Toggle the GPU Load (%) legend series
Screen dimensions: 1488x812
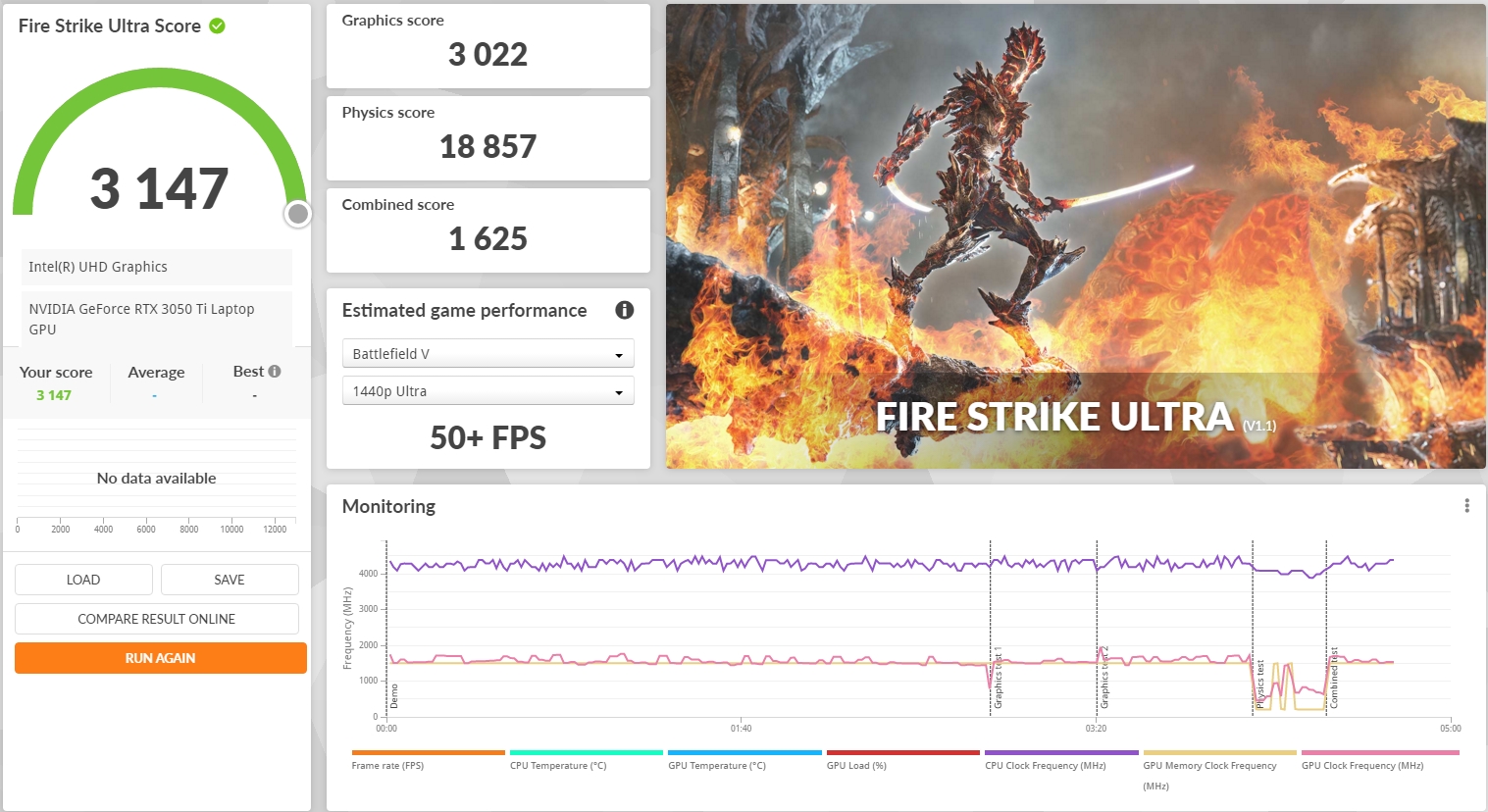(x=856, y=765)
